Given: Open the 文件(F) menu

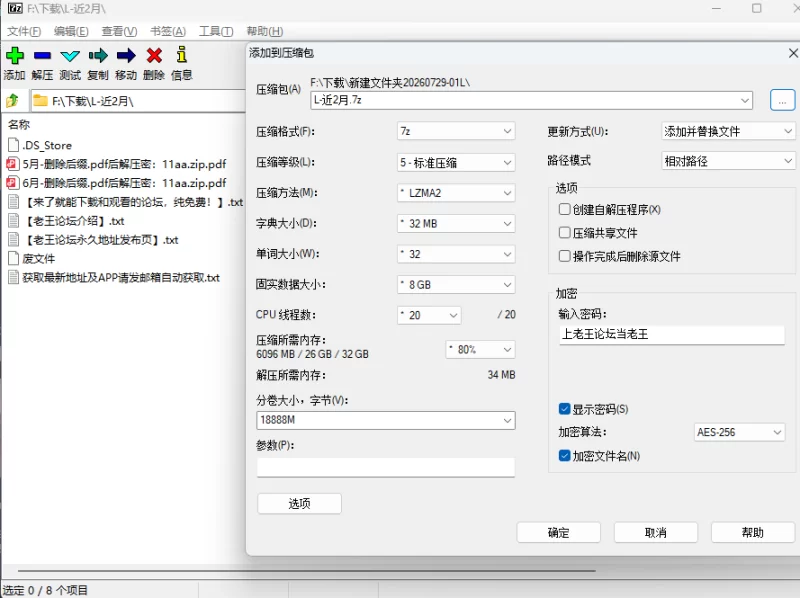Looking at the screenshot, I should [x=23, y=31].
